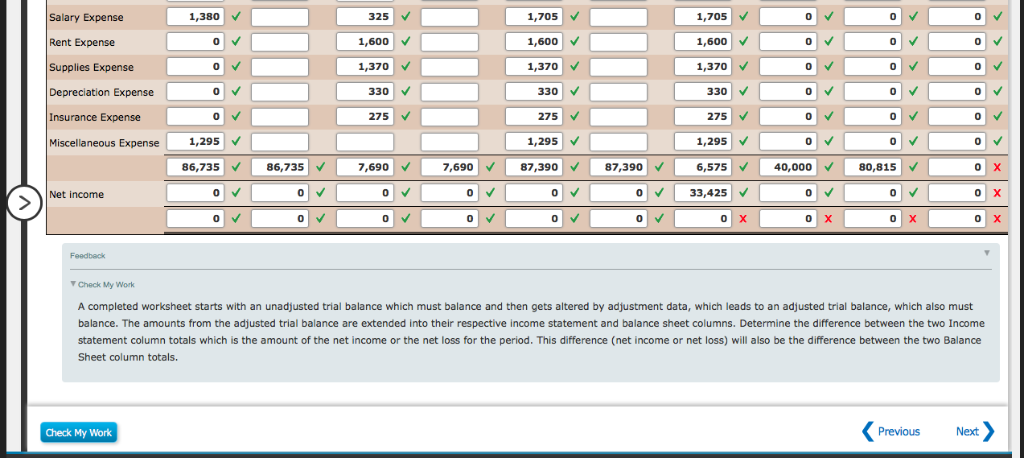Click the Feedback heading text
Screen dimensions: 1024x458
(x=88, y=255)
